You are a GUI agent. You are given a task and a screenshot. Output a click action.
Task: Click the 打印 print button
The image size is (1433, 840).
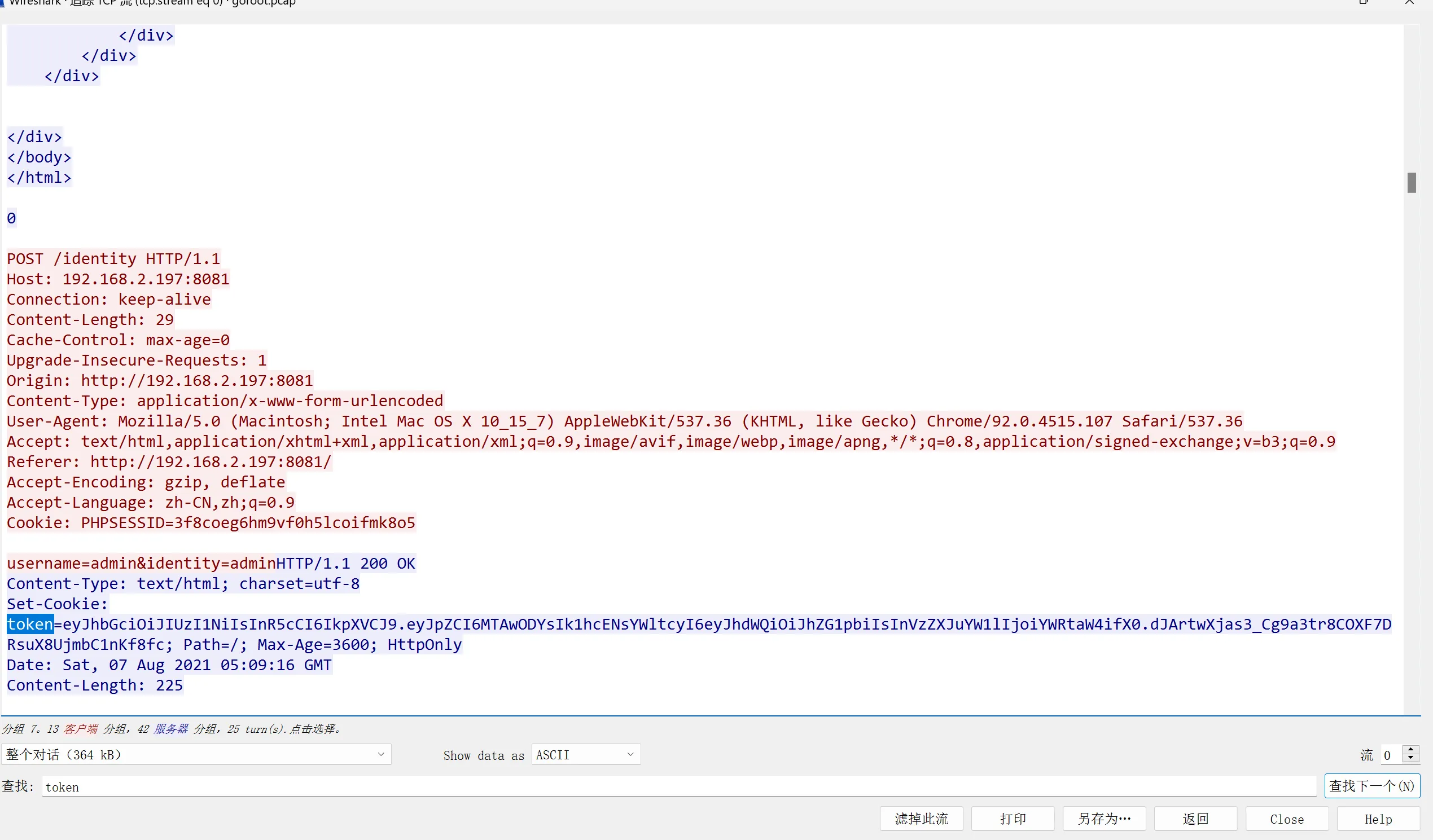(x=1012, y=819)
